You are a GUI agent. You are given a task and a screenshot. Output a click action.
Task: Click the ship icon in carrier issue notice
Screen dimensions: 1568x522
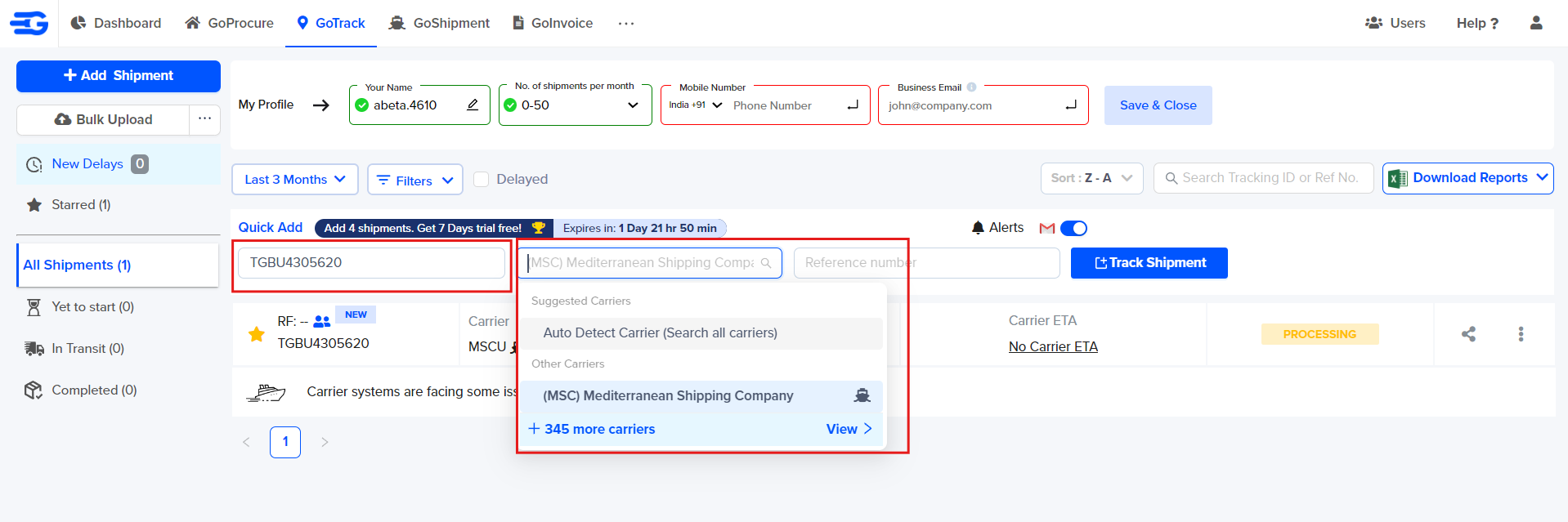click(266, 392)
